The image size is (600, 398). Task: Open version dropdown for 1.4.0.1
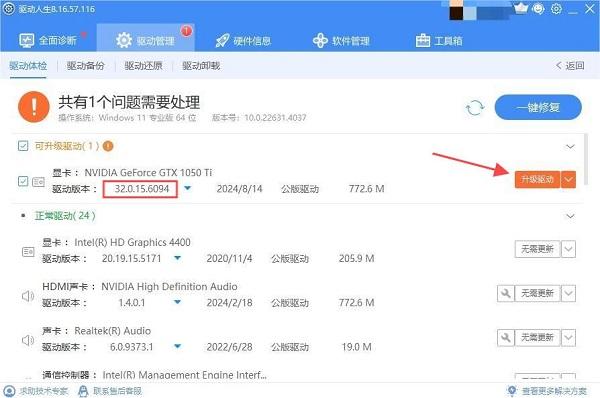178,302
